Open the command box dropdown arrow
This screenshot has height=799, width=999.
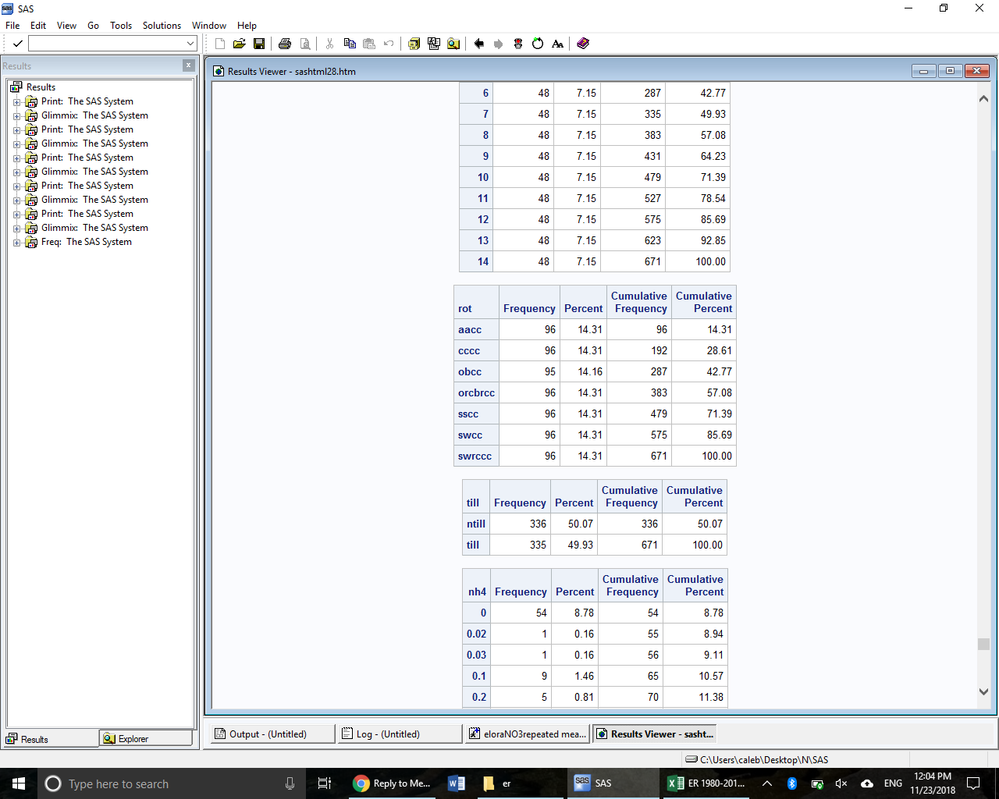pos(190,43)
